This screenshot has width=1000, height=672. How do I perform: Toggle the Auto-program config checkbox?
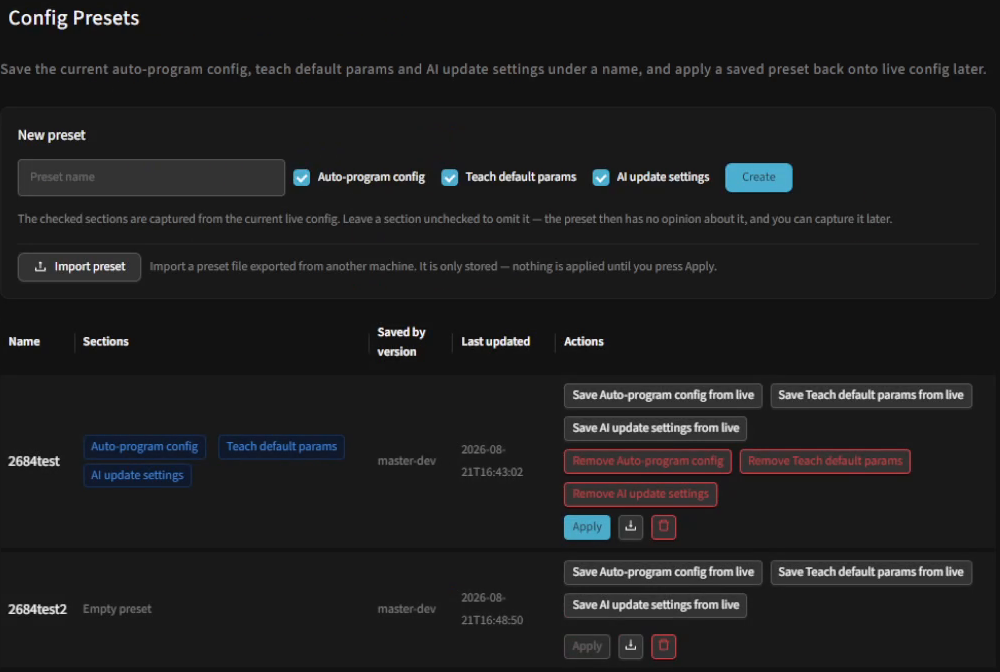[302, 177]
